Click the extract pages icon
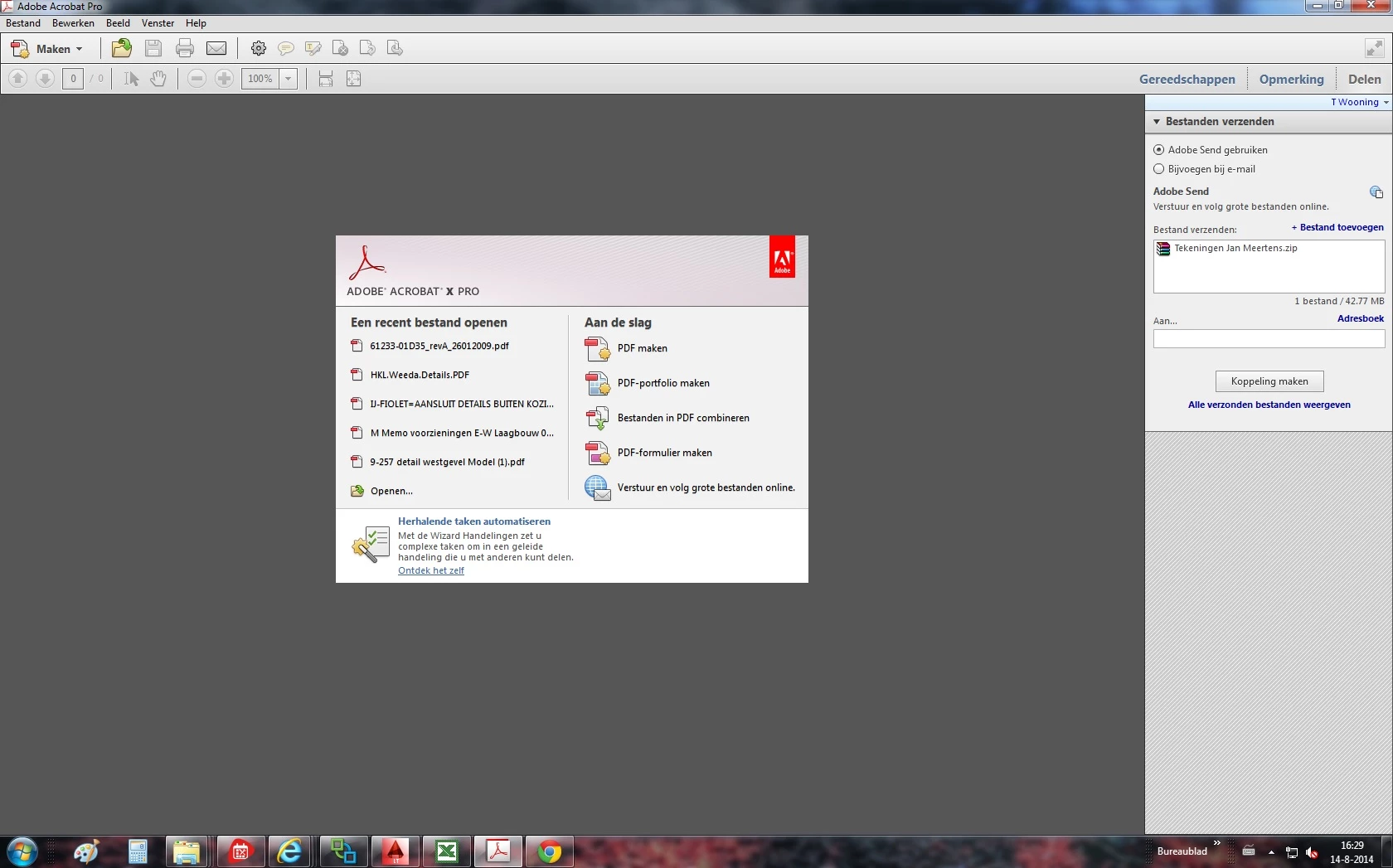Image resolution: width=1393 pixels, height=868 pixels. tap(395, 48)
